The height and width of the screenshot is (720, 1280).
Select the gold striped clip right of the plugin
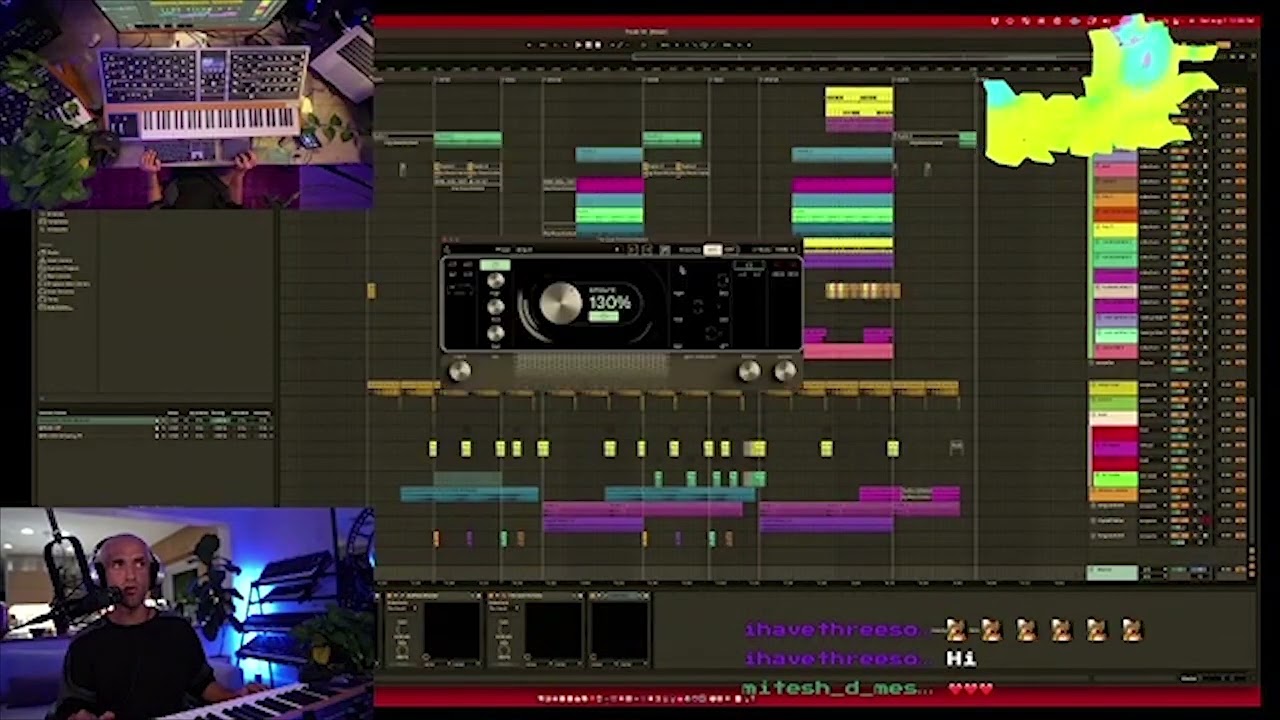coord(863,291)
